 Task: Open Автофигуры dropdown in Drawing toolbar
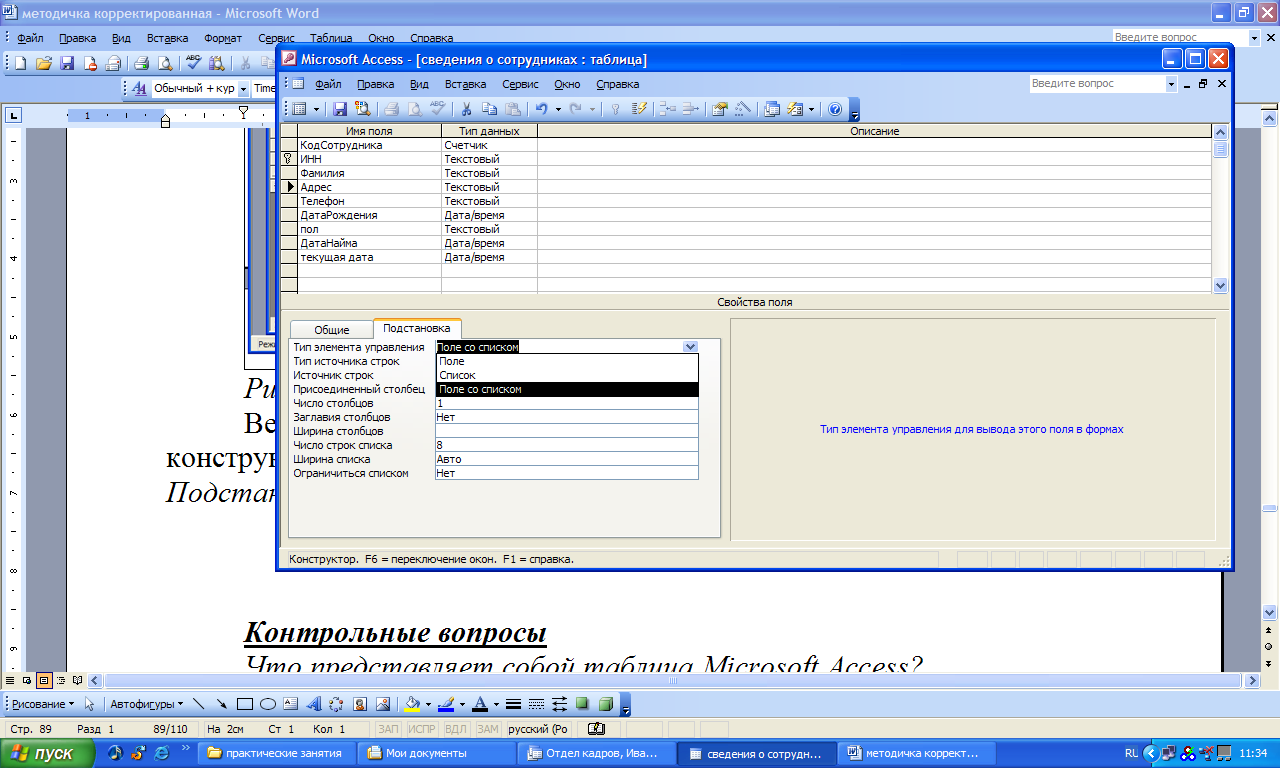pyautogui.click(x=146, y=704)
